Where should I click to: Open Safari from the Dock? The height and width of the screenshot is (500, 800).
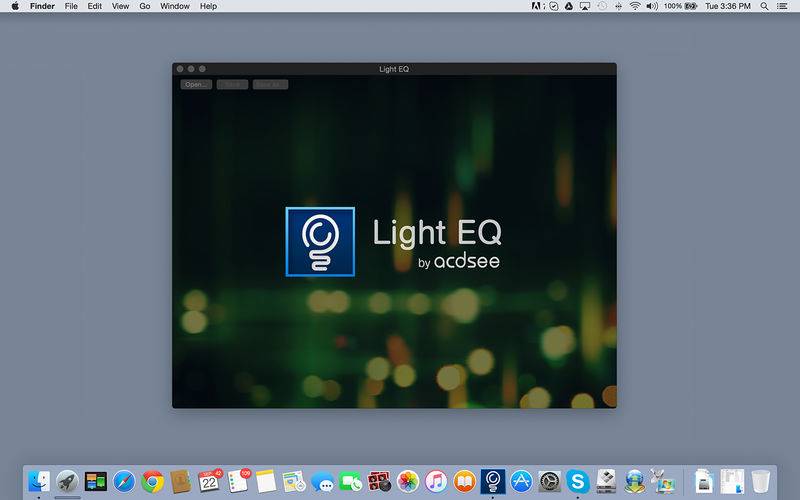[124, 481]
